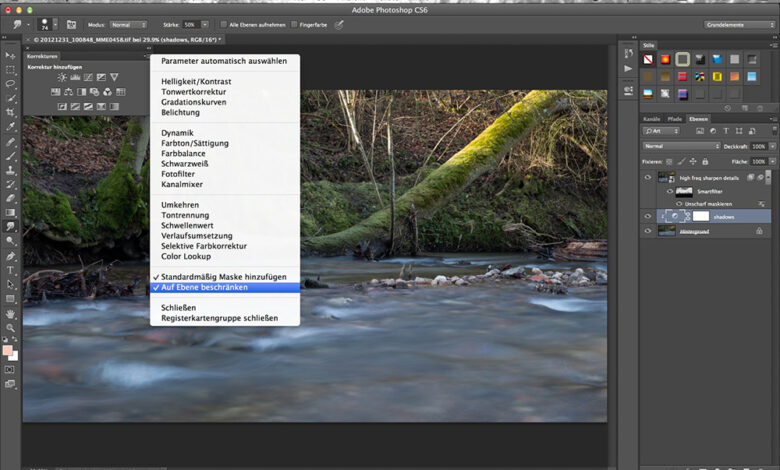Enable the Alle Ebenen aufnehmen checkbox
The width and height of the screenshot is (780, 470).
point(224,24)
